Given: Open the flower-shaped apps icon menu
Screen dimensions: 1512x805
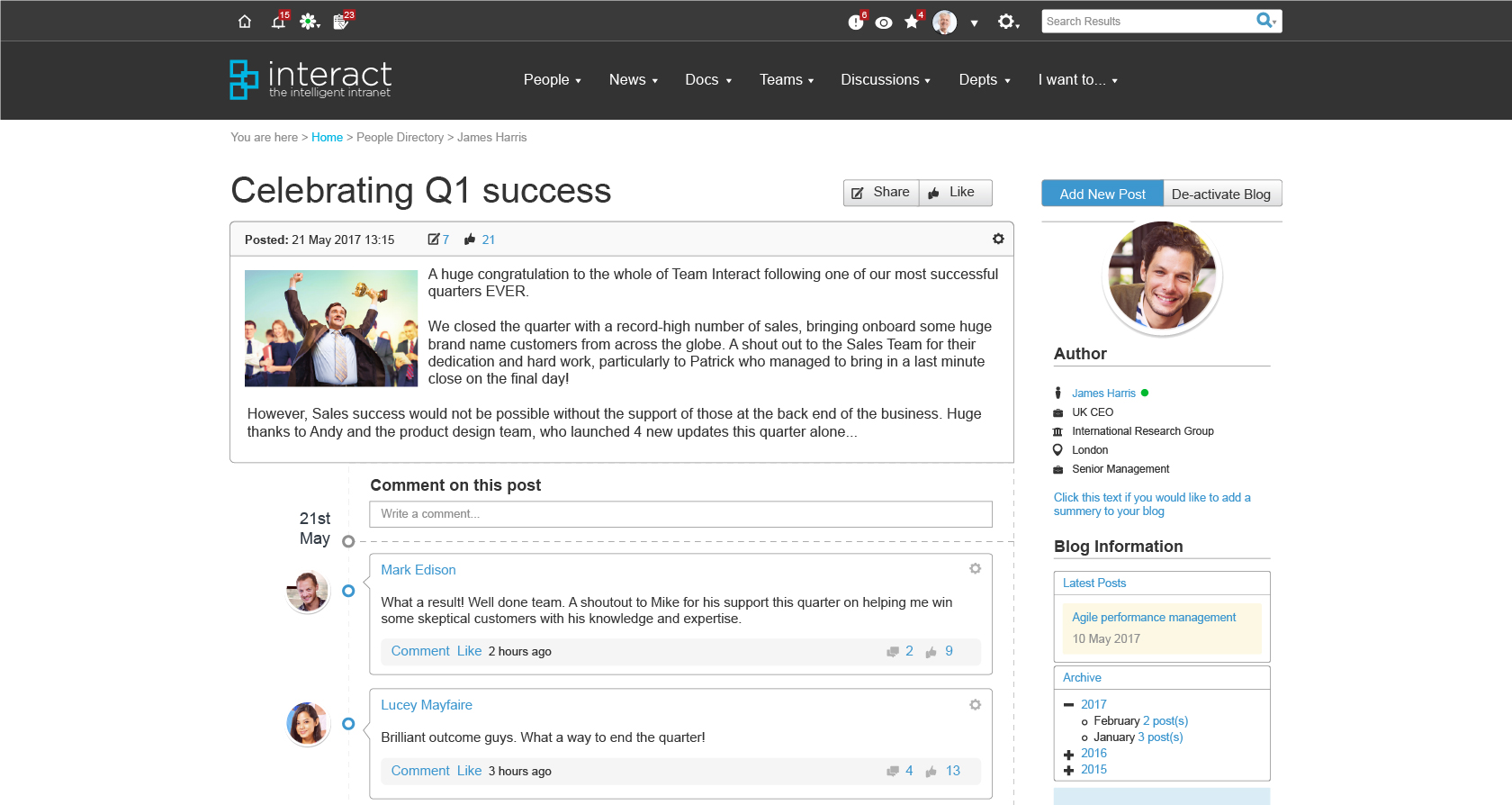Looking at the screenshot, I should pos(310,22).
